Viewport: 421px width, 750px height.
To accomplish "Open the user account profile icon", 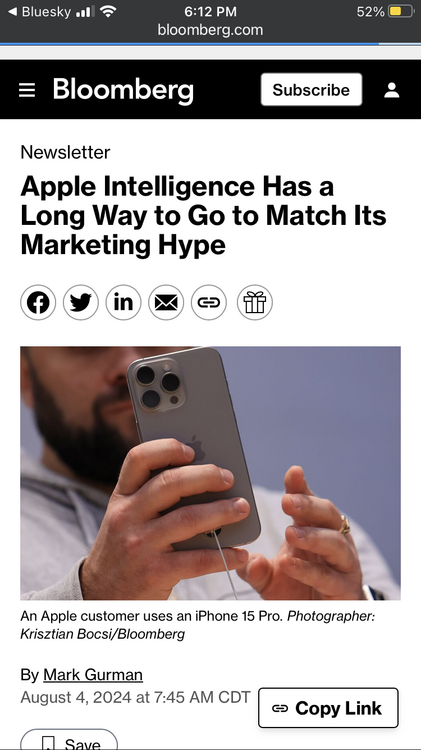I will click(x=392, y=90).
